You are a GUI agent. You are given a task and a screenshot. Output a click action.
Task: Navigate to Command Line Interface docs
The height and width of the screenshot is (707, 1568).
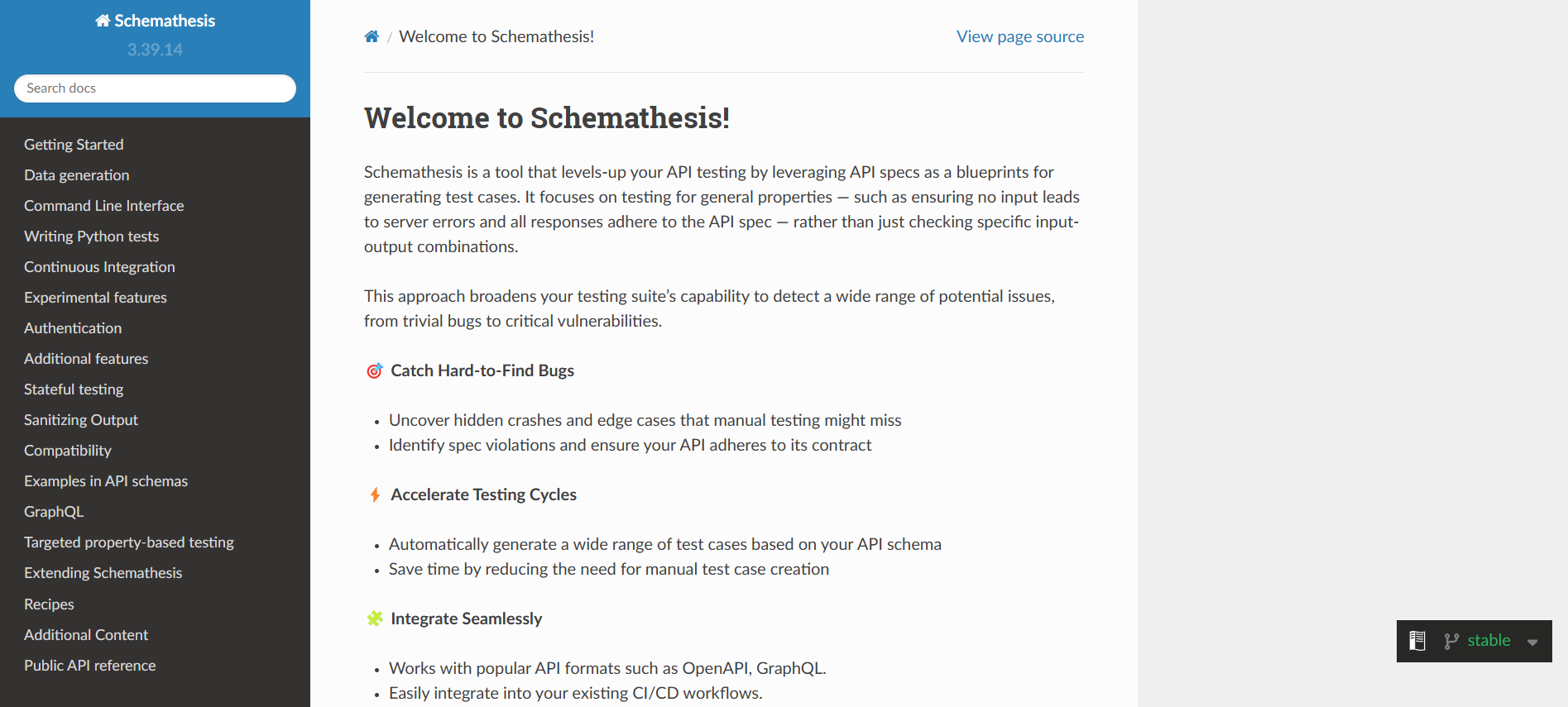pyautogui.click(x=103, y=206)
